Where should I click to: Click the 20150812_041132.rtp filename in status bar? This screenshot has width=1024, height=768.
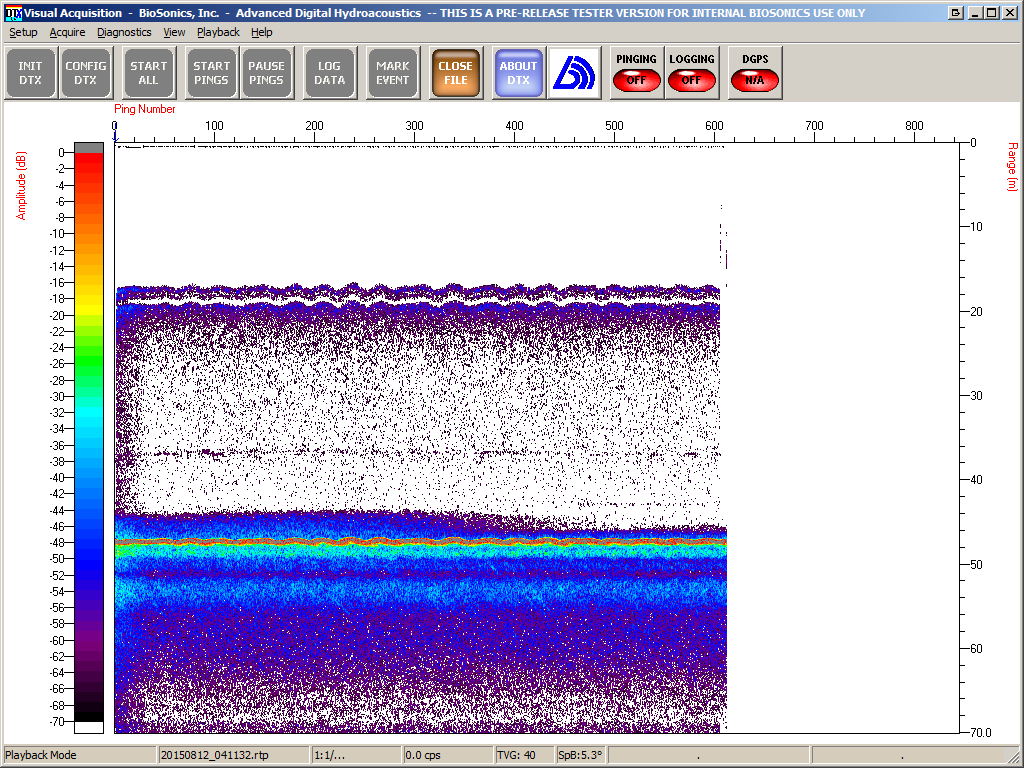(x=214, y=755)
